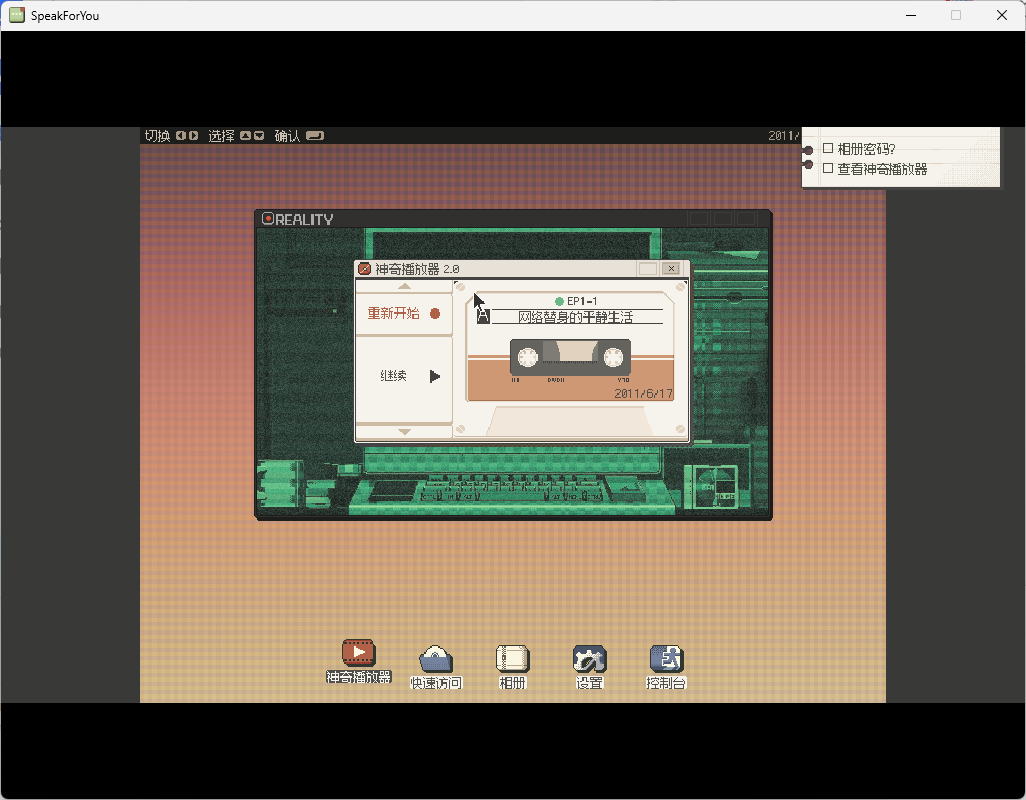Click the 切换 left/right arrows hint

pyautogui.click(x=187, y=136)
